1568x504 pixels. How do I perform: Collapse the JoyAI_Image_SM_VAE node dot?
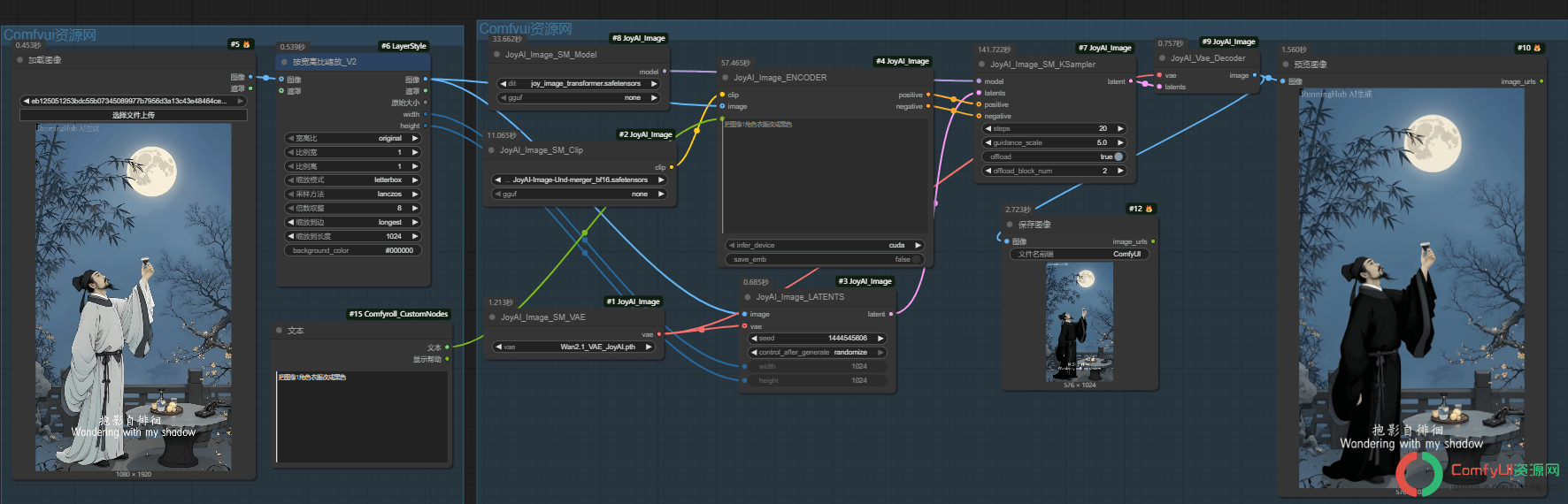coord(492,317)
